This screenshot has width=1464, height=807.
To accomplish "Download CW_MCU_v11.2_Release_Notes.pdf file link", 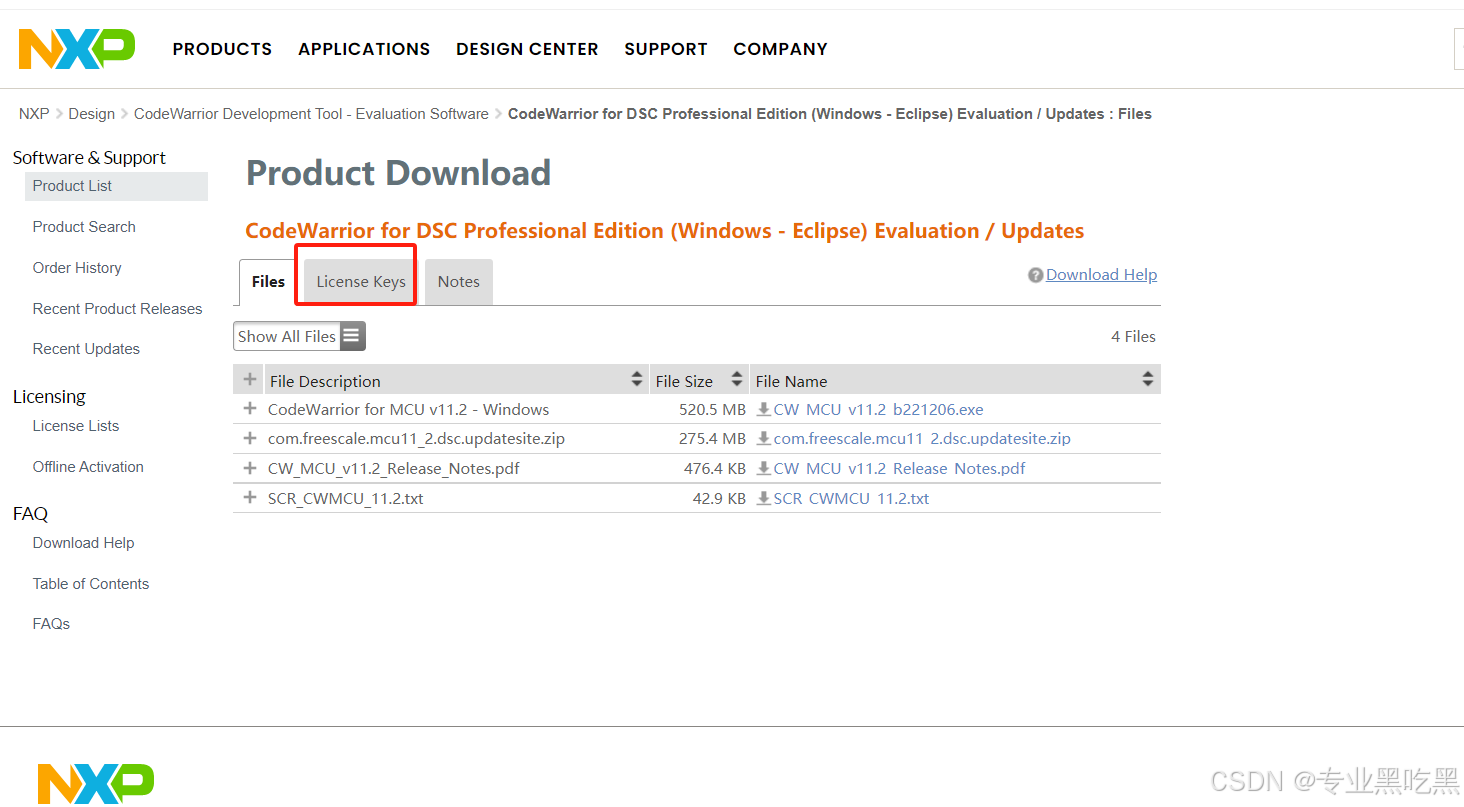I will [x=899, y=468].
